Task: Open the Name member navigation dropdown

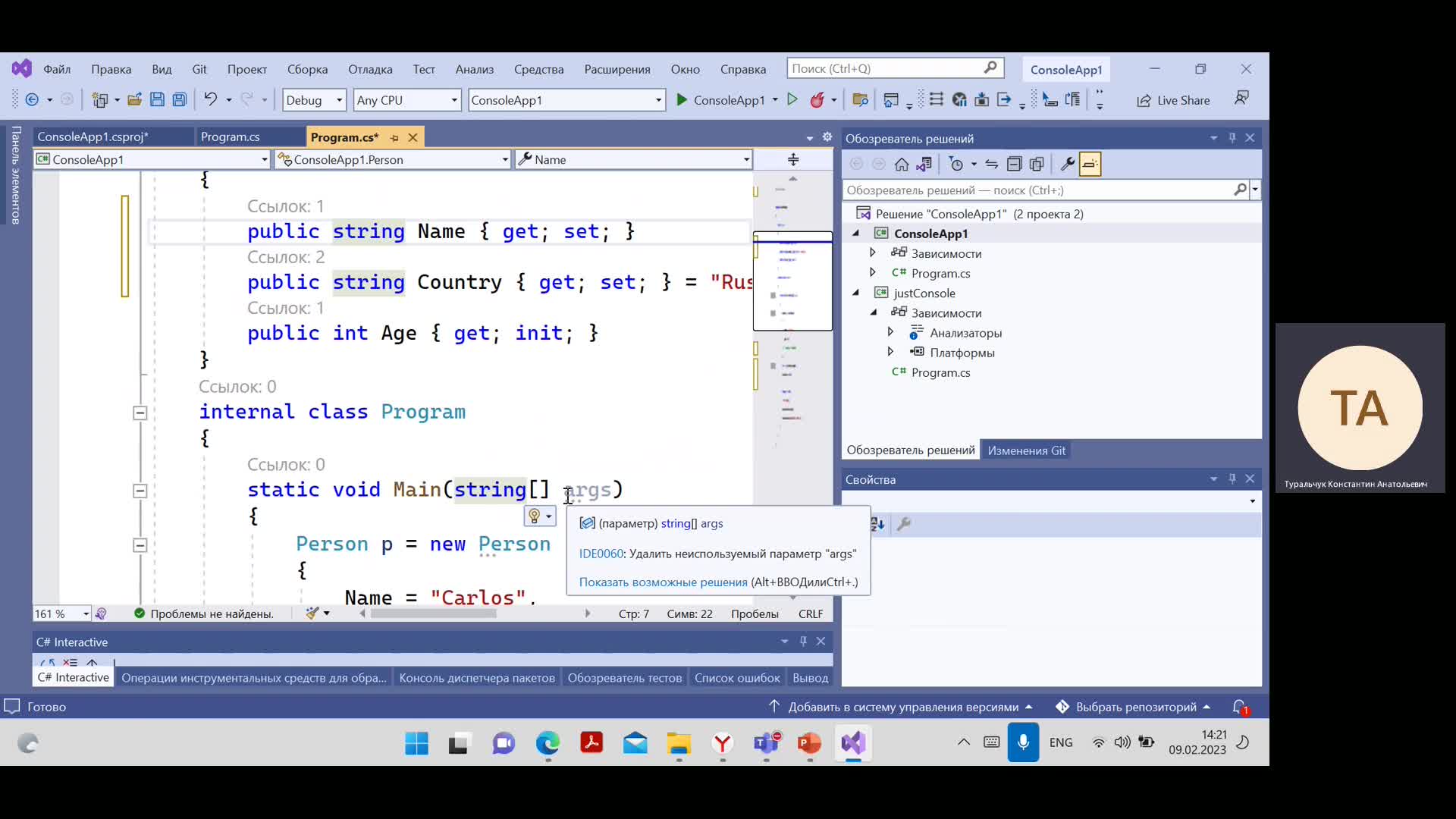Action: coord(634,159)
